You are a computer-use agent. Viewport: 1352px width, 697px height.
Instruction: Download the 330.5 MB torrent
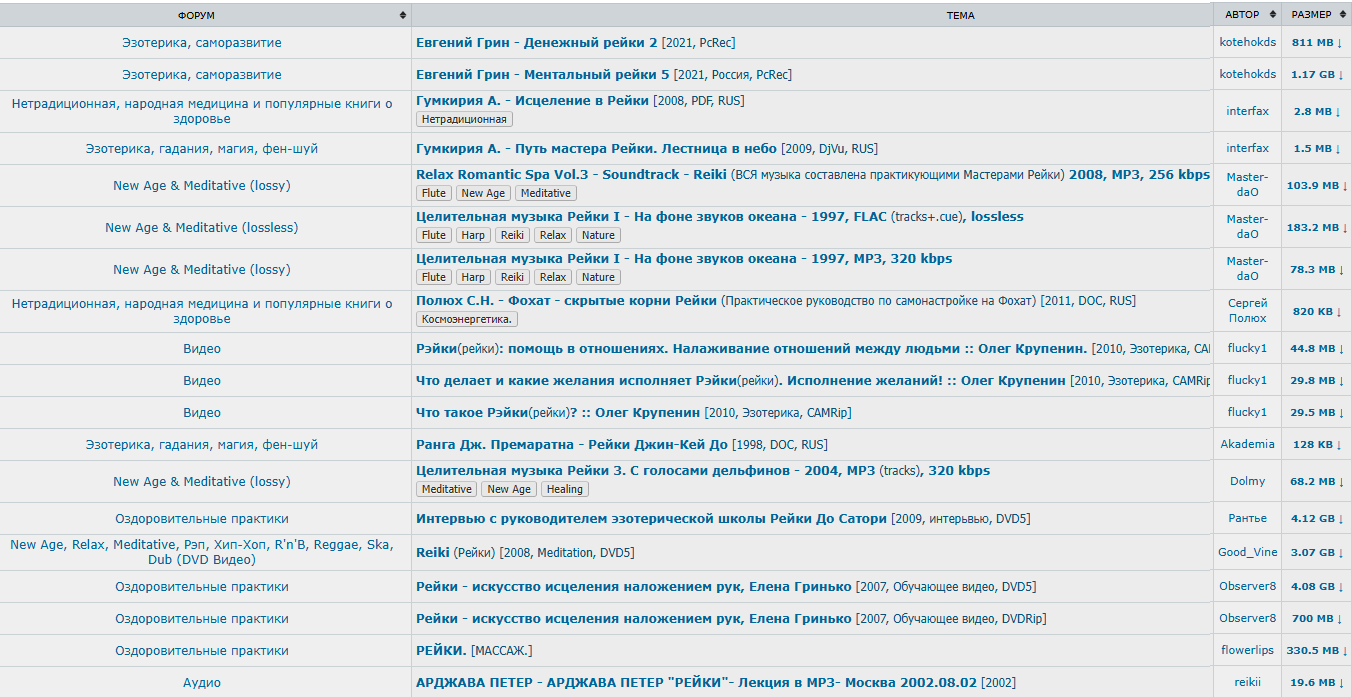[x=1316, y=651]
